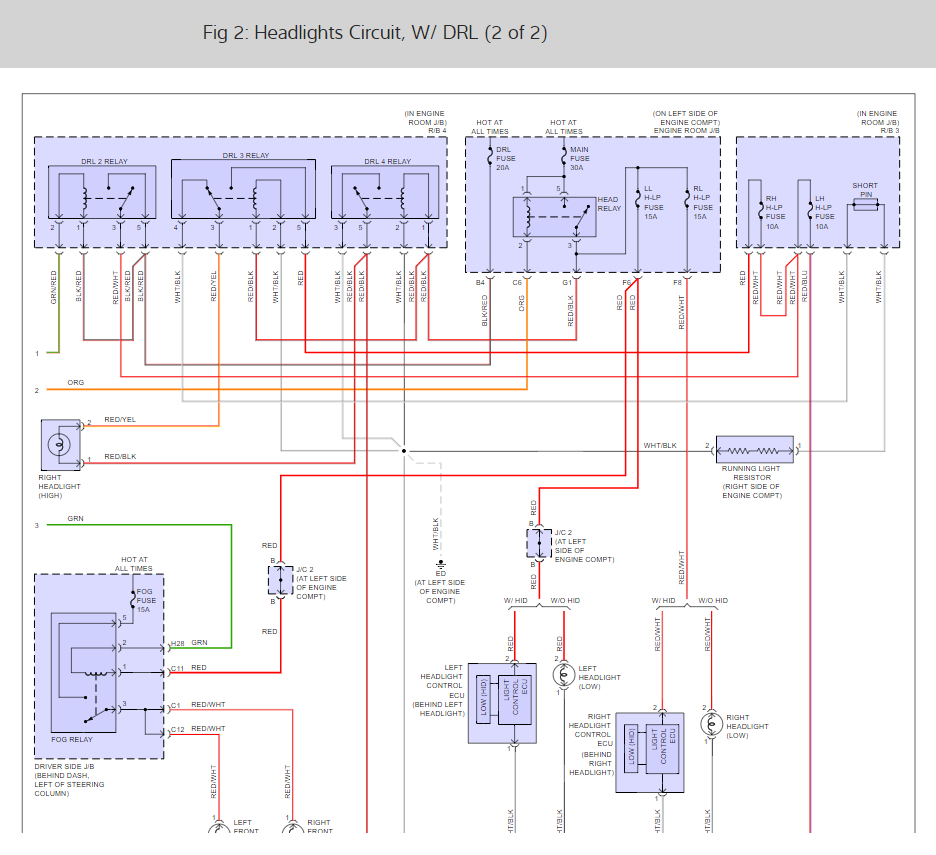Click the vertical ORG label below C6
The image size is (936, 855).
click(x=522, y=303)
